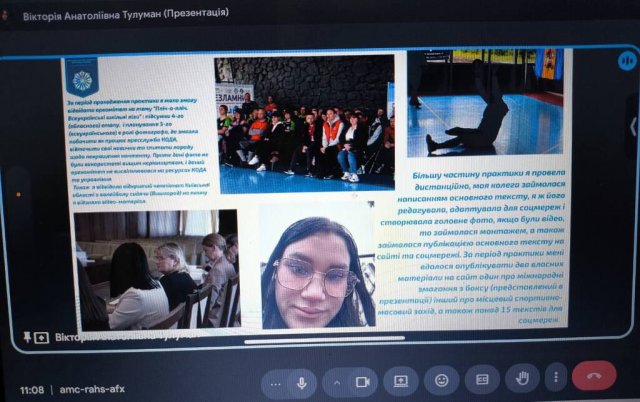
Task: Expand camera video settings chevron
Action: click(x=336, y=381)
